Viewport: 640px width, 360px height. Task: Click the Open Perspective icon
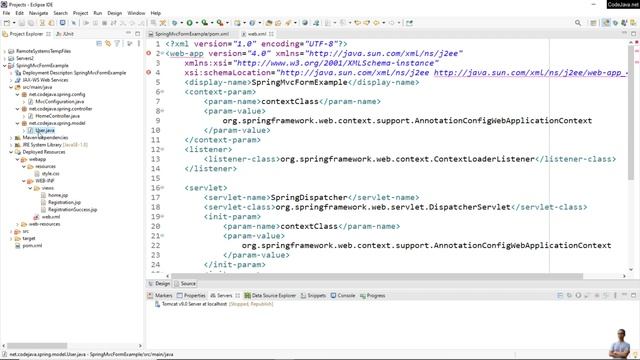click(x=593, y=23)
